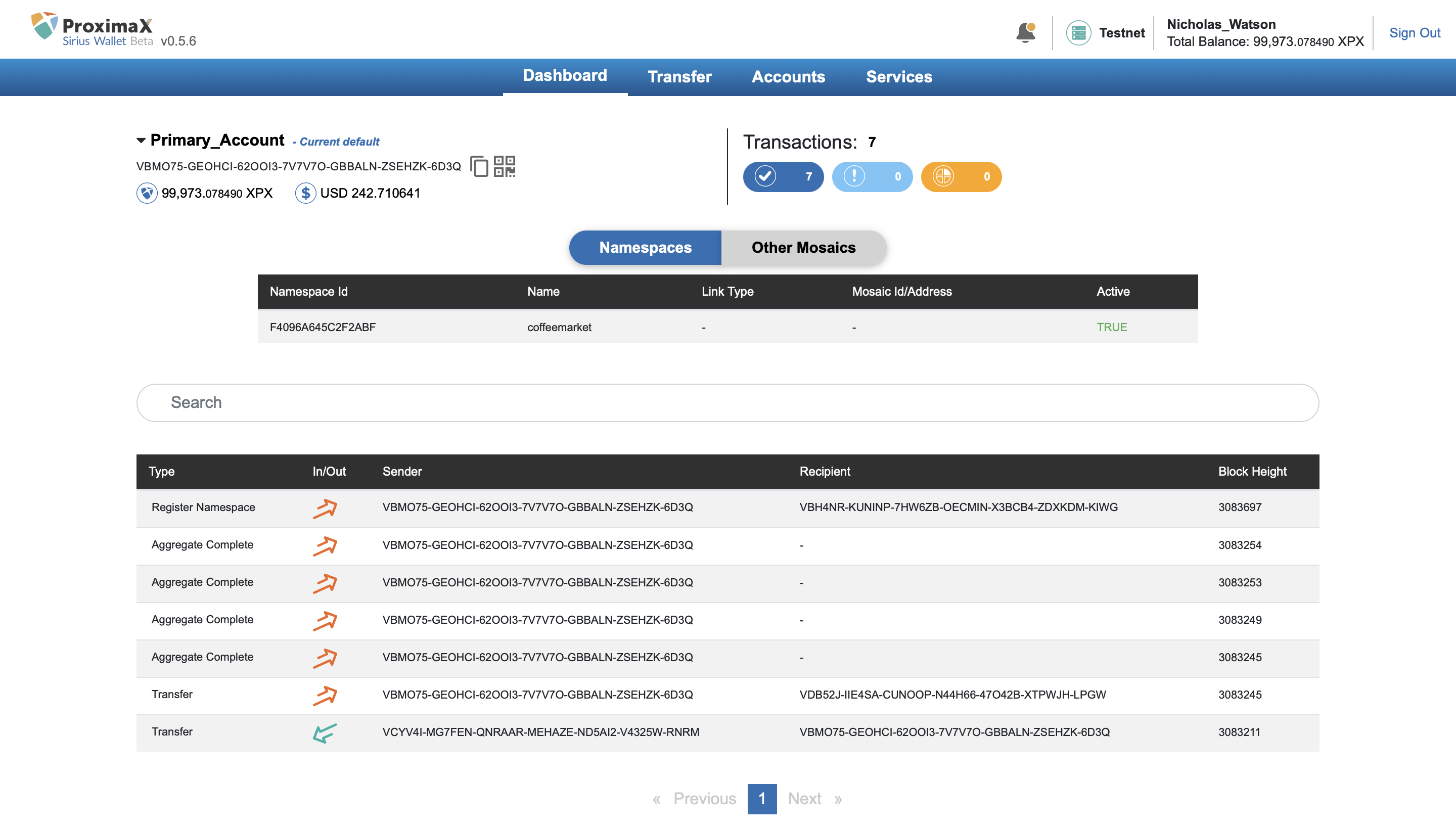This screenshot has height=828, width=1456.
Task: Go to pagination page 1
Action: pos(761,799)
